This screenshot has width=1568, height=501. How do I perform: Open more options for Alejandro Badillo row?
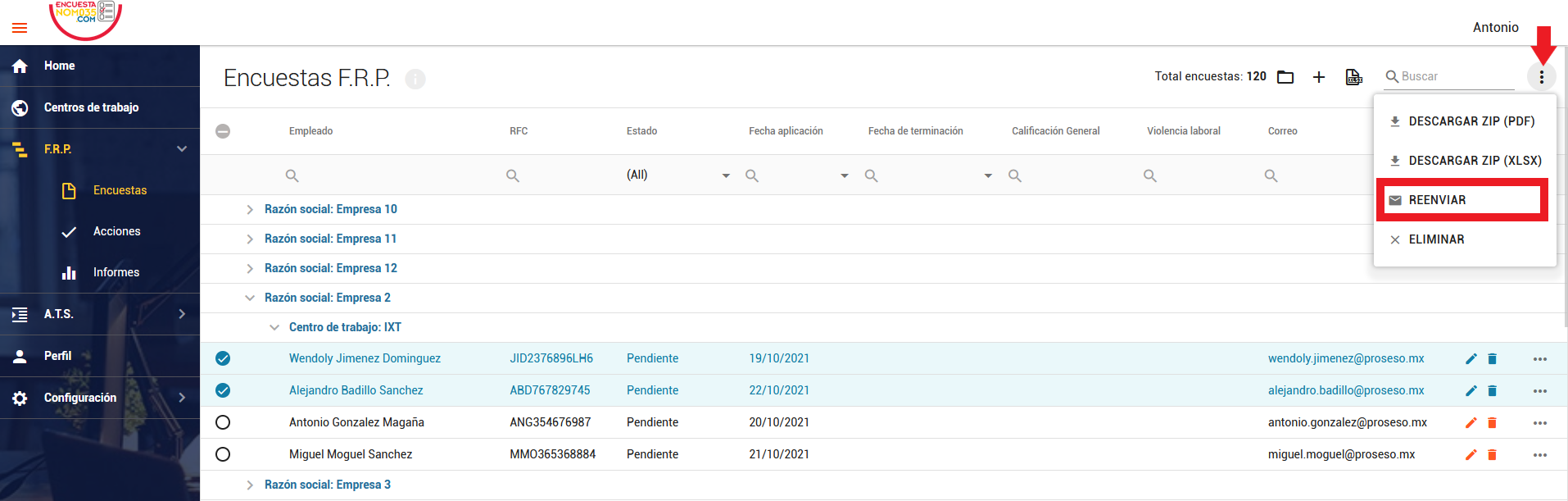pyautogui.click(x=1540, y=391)
